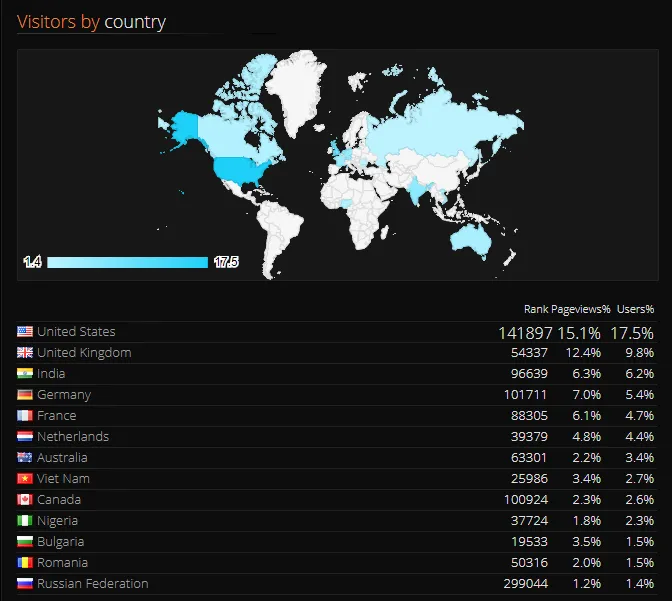The image size is (672, 601).
Task: Click the Germany flag icon
Action: coord(25,394)
